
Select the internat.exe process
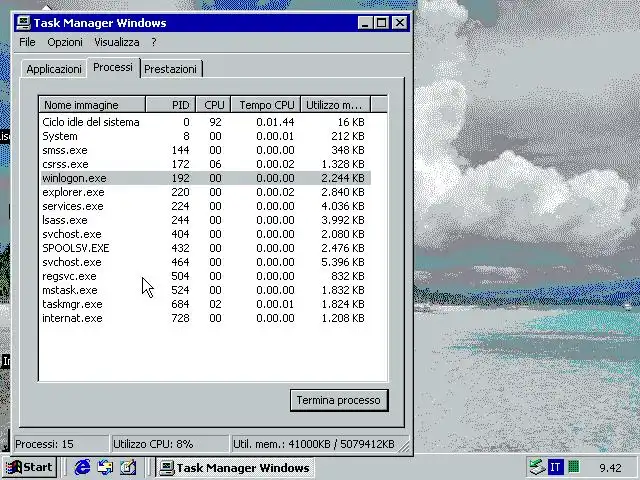[205, 318]
